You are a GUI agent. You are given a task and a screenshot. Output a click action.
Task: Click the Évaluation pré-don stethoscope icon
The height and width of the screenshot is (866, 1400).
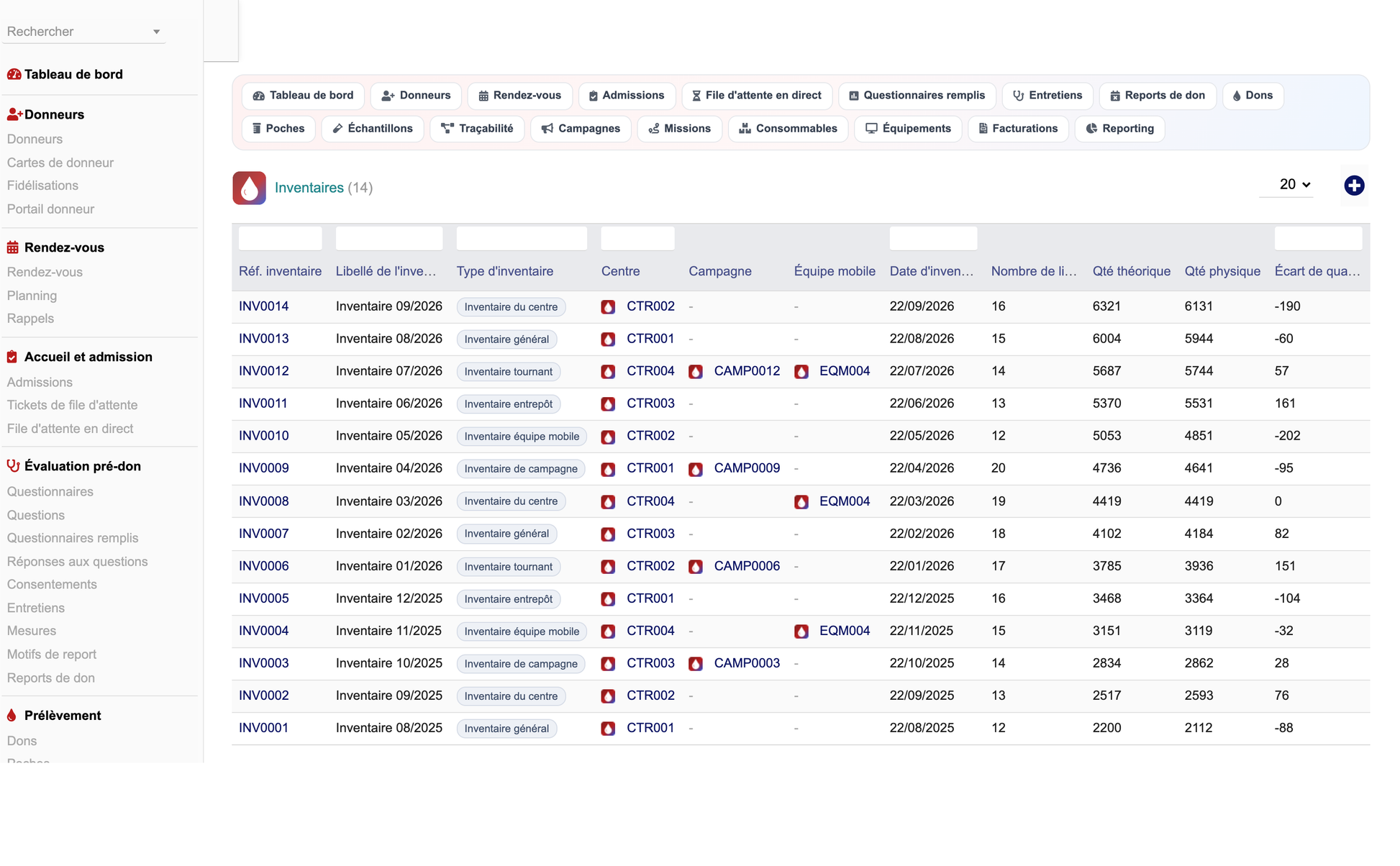(x=13, y=466)
